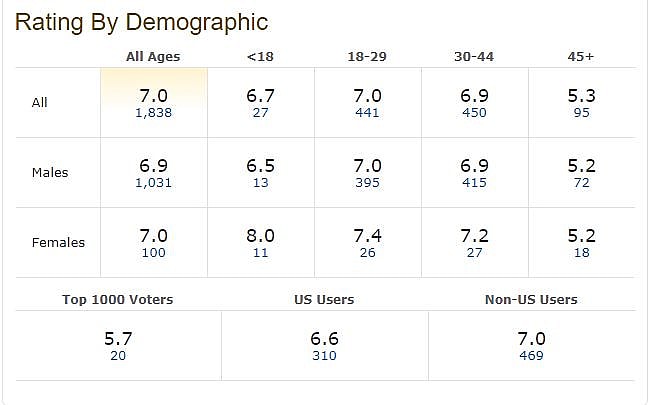Screen dimensions: 656x405
Task: Select the 450 votes count under 30-44
Action: tap(474, 113)
